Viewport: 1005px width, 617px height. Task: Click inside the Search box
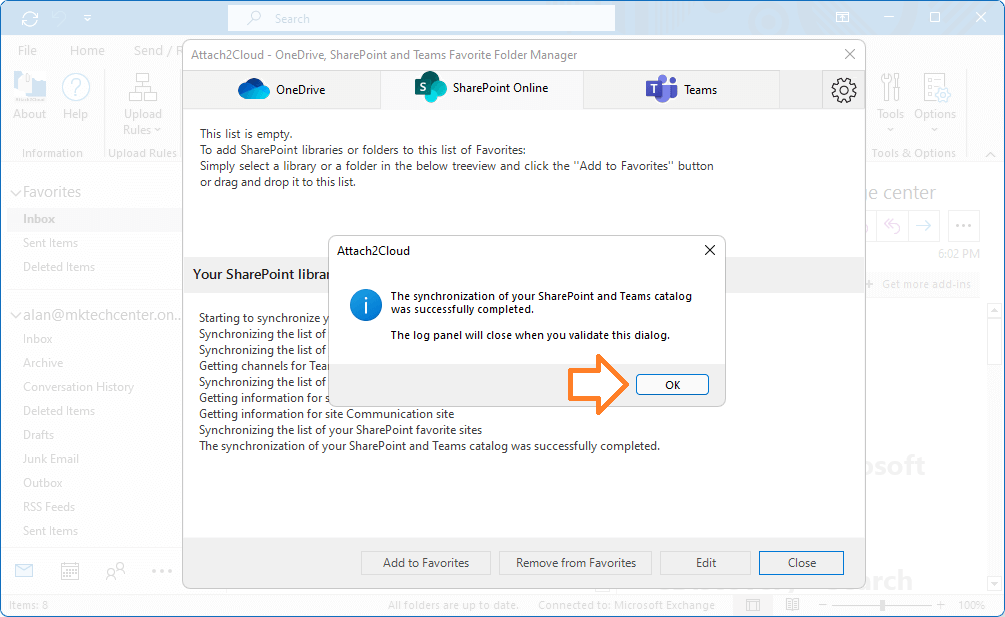[x=420, y=18]
